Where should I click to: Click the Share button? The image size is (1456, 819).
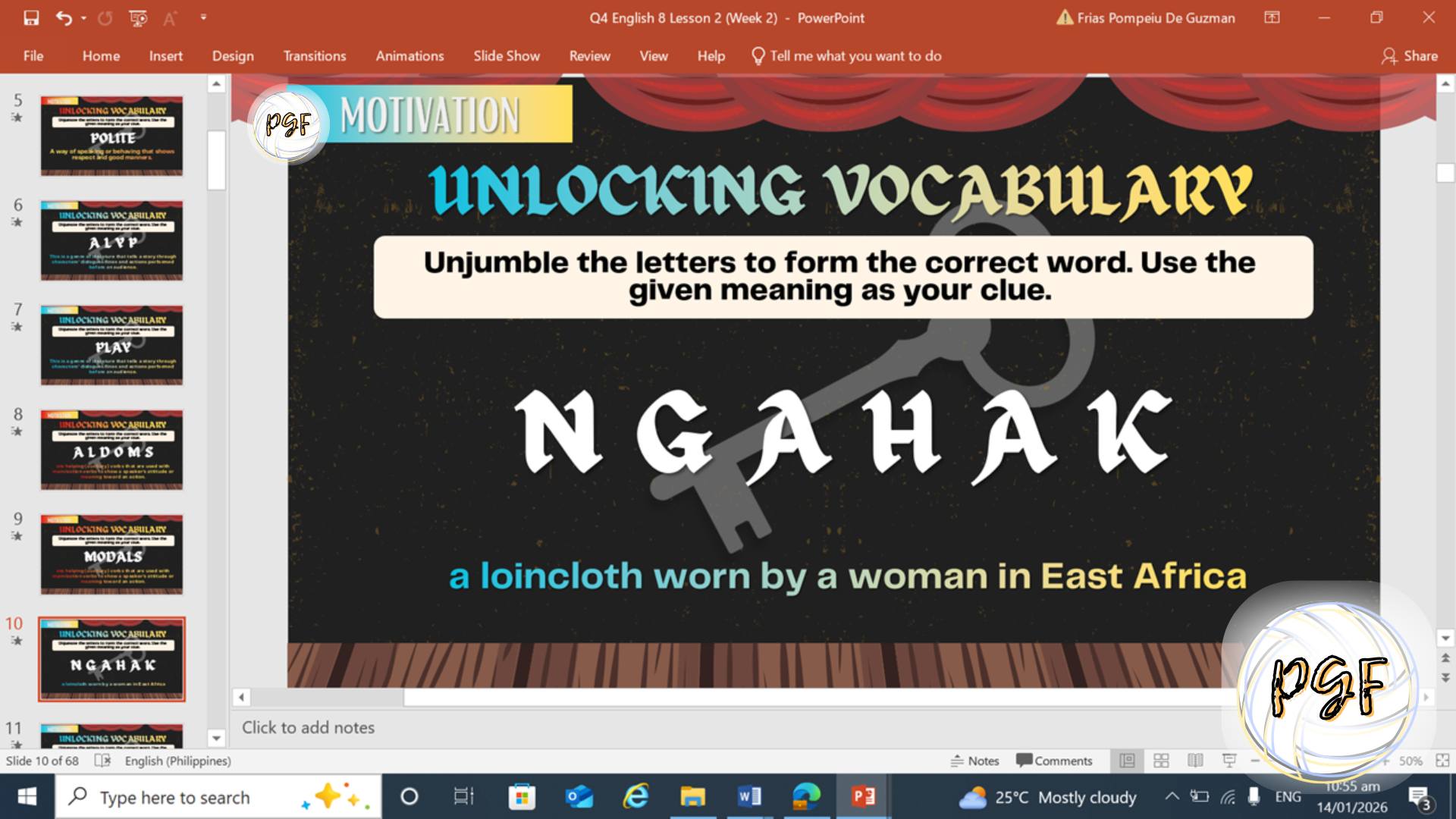click(1409, 56)
